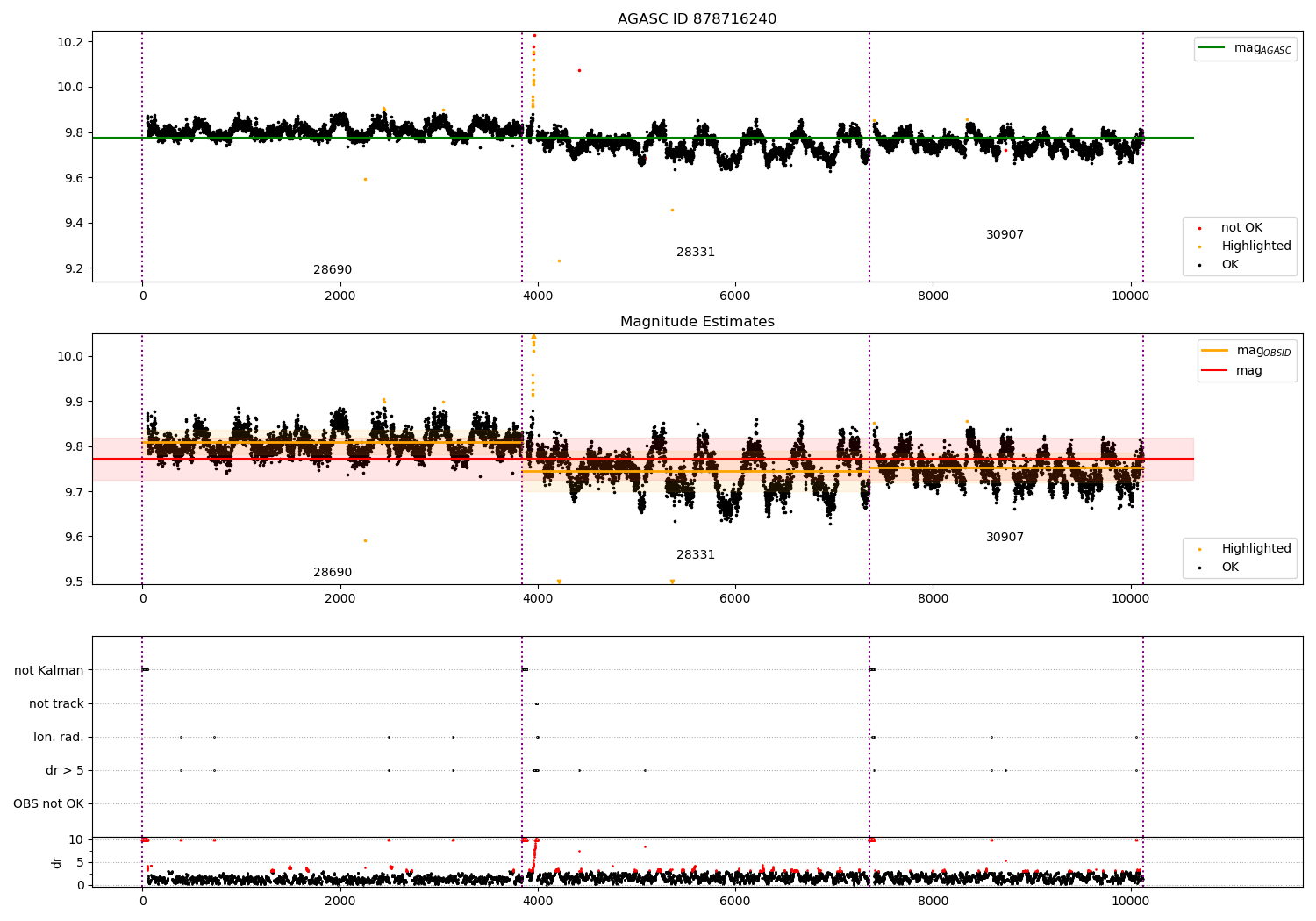The image size is (1316, 921).
Task: Click the 4000 x-axis tick in bottom plot
Action: tap(537, 901)
